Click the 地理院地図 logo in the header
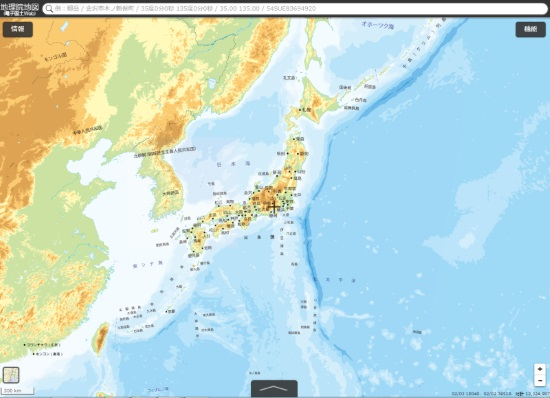Image resolution: width=550 pixels, height=398 pixels. coord(19,9)
